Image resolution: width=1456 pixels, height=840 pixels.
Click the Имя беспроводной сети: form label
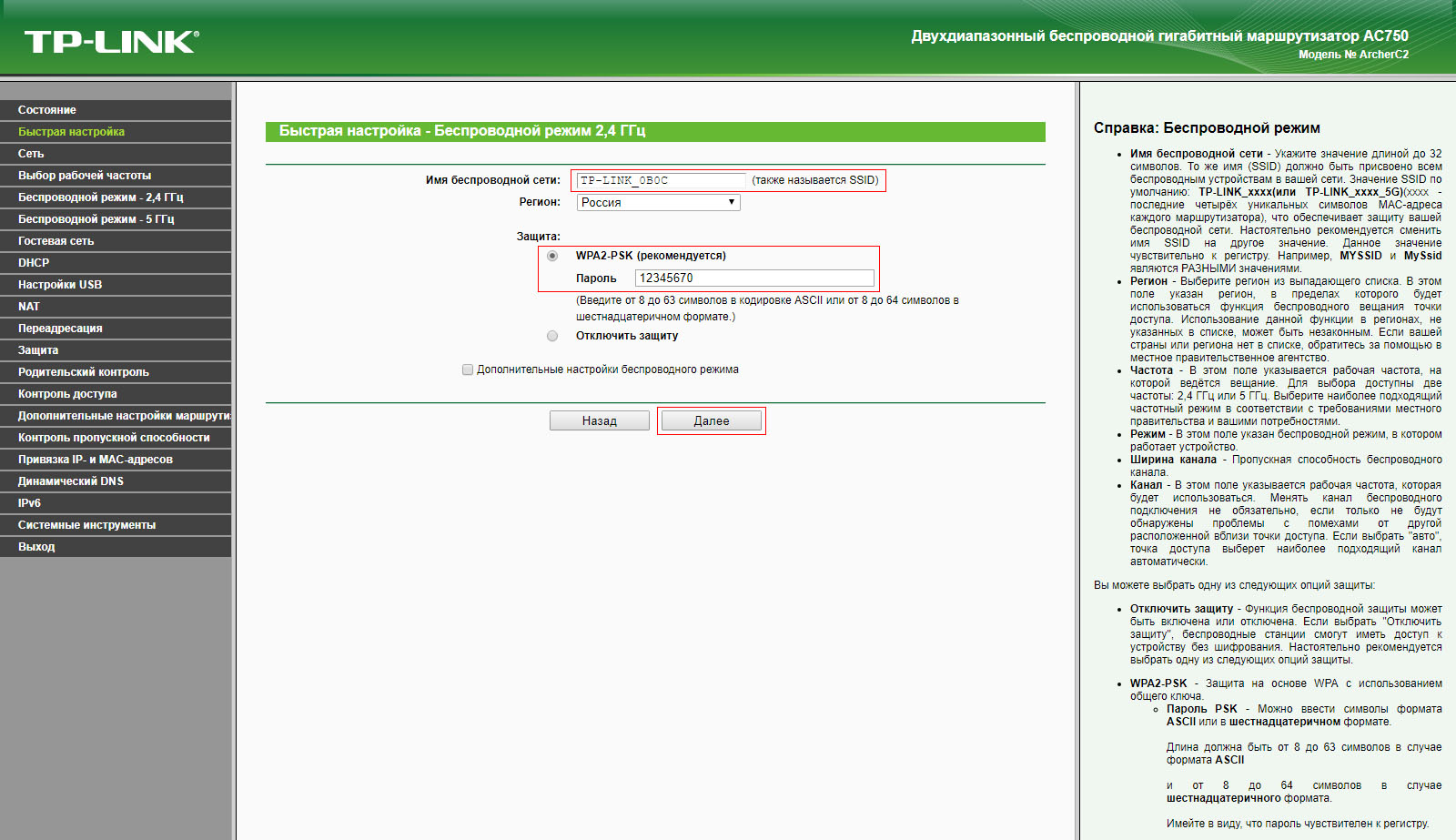493,180
